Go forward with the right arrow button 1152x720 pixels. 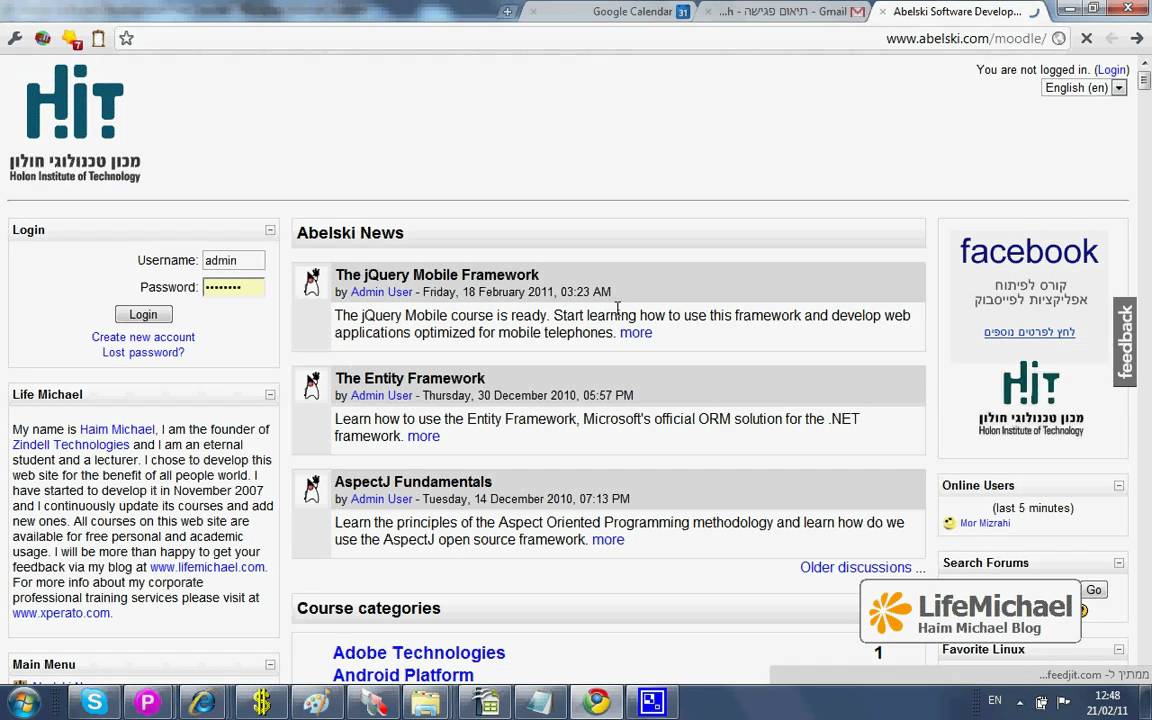[x=1137, y=38]
